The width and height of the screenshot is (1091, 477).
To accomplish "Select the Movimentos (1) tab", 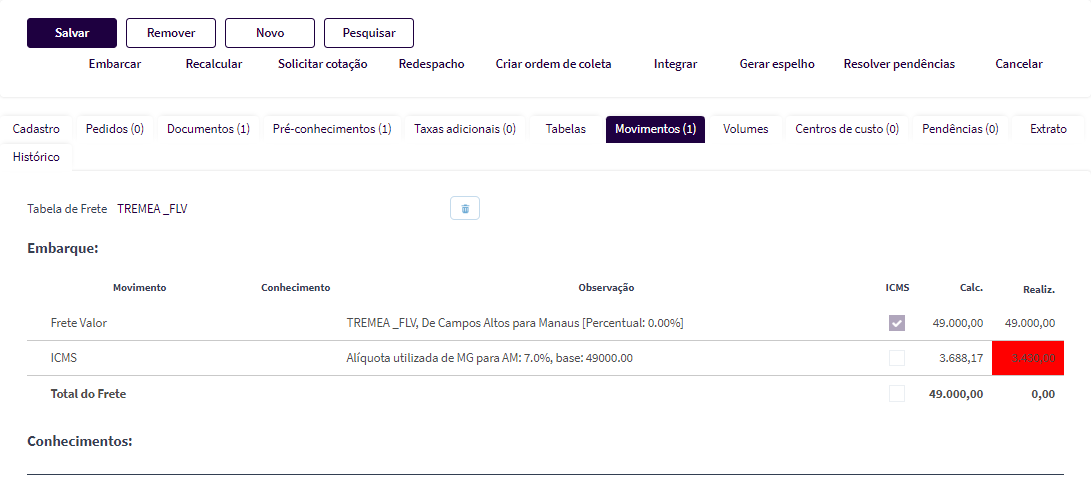I will (x=655, y=129).
